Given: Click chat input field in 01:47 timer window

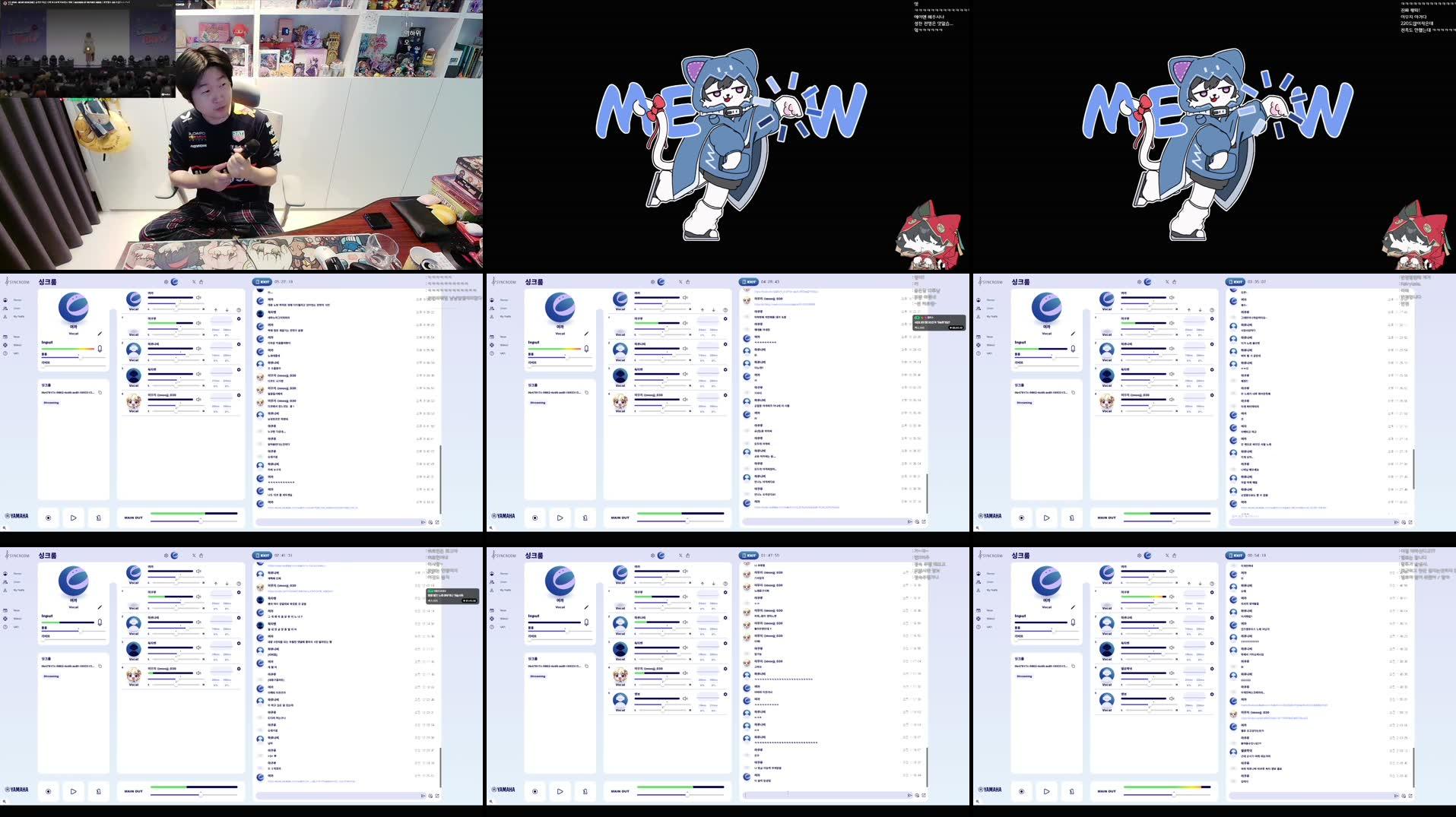Looking at the screenshot, I should [826, 795].
